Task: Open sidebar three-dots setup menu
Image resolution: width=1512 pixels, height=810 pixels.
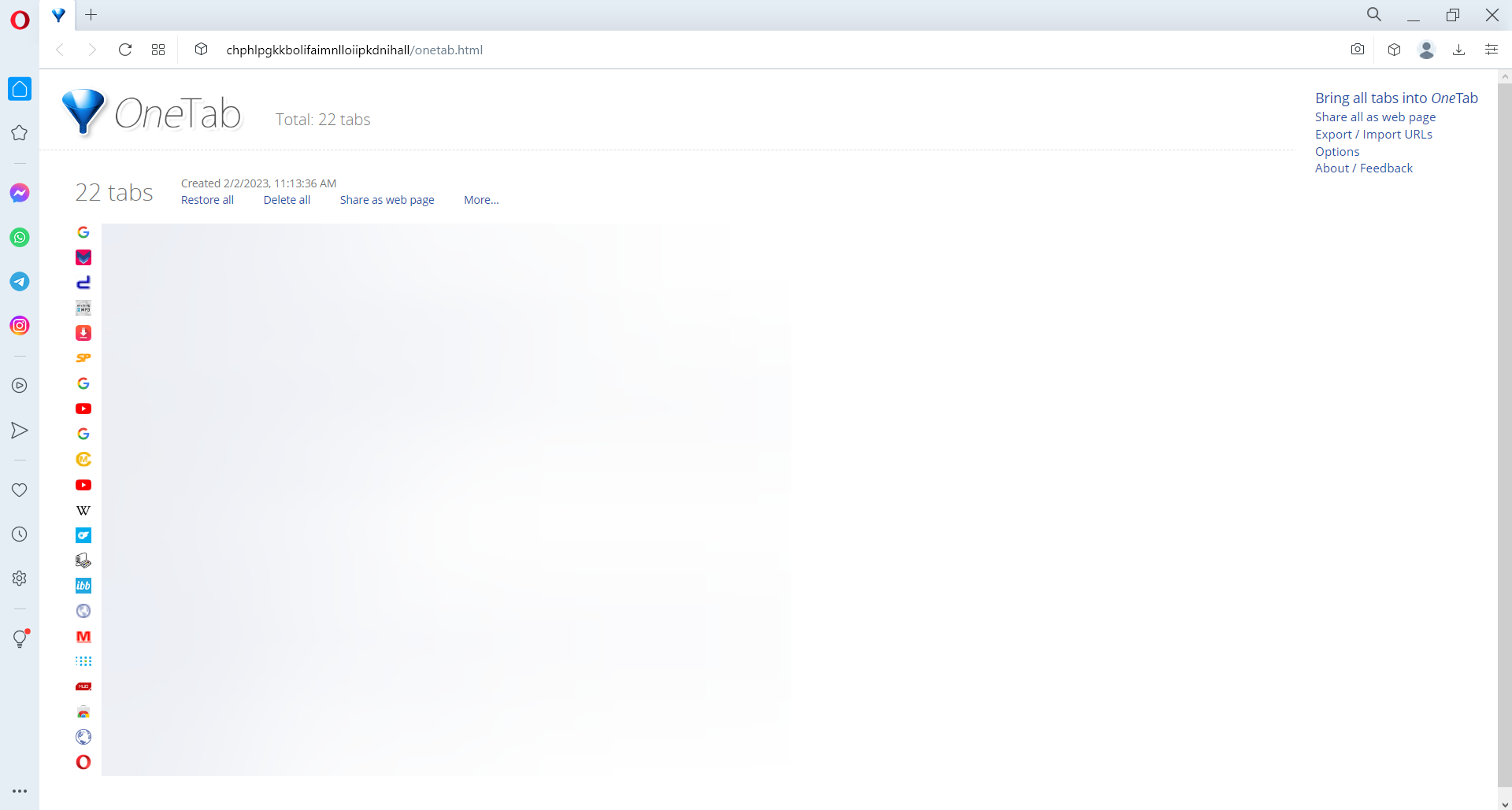Action: [20, 791]
